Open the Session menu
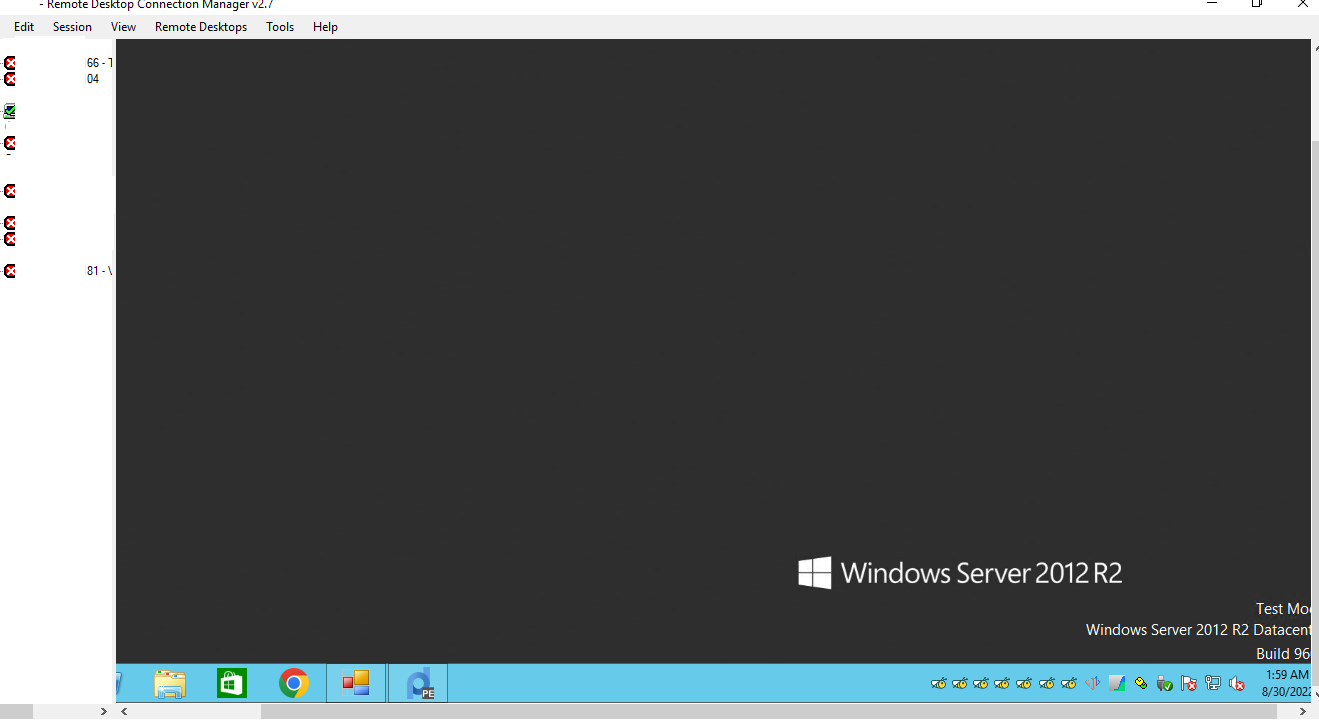The width and height of the screenshot is (1319, 721). (72, 27)
